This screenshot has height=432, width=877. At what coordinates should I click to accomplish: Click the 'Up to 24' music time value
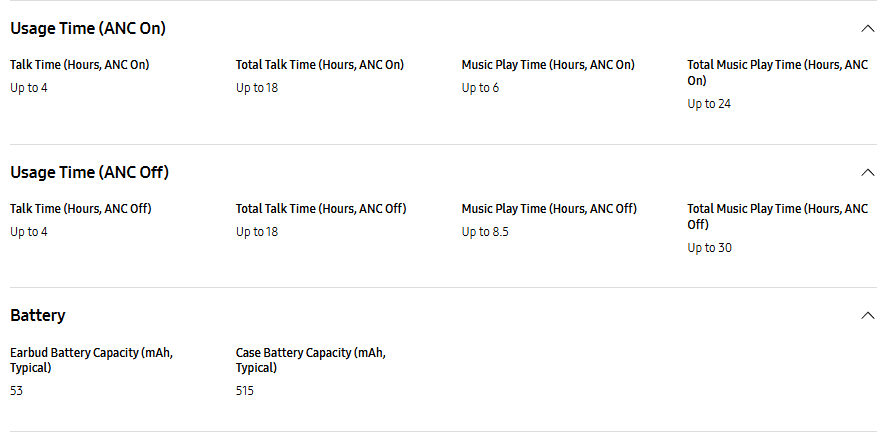pyautogui.click(x=709, y=104)
